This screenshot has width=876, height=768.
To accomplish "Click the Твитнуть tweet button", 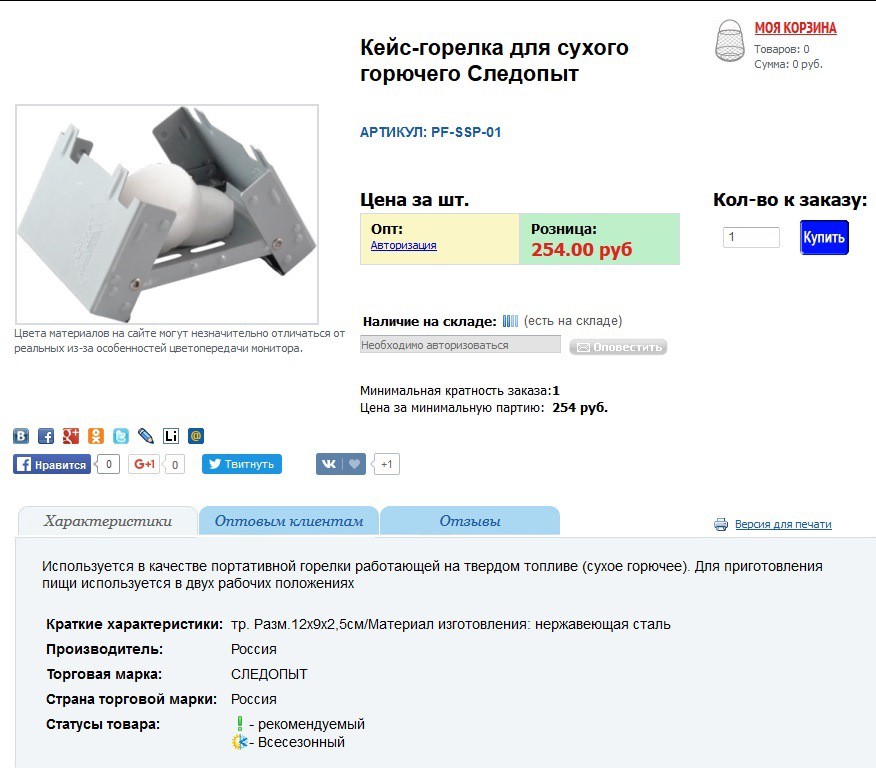I will 241,464.
